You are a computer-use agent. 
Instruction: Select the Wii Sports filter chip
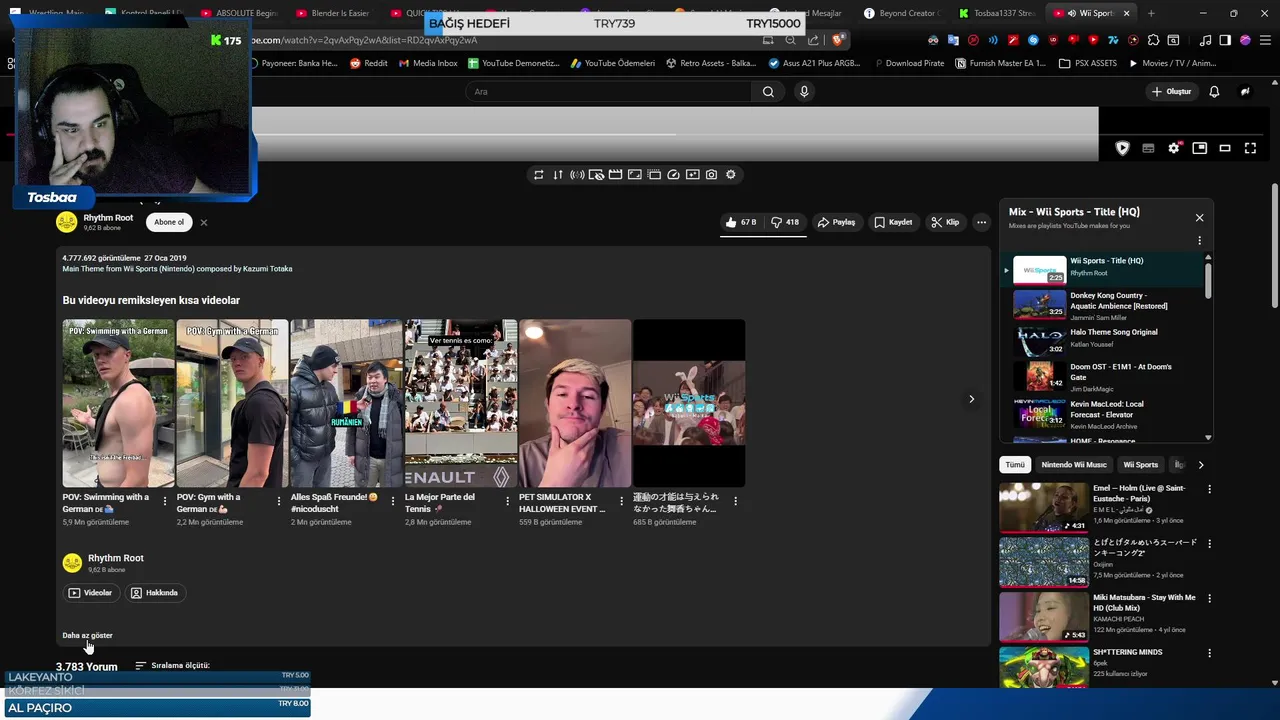(1140, 465)
